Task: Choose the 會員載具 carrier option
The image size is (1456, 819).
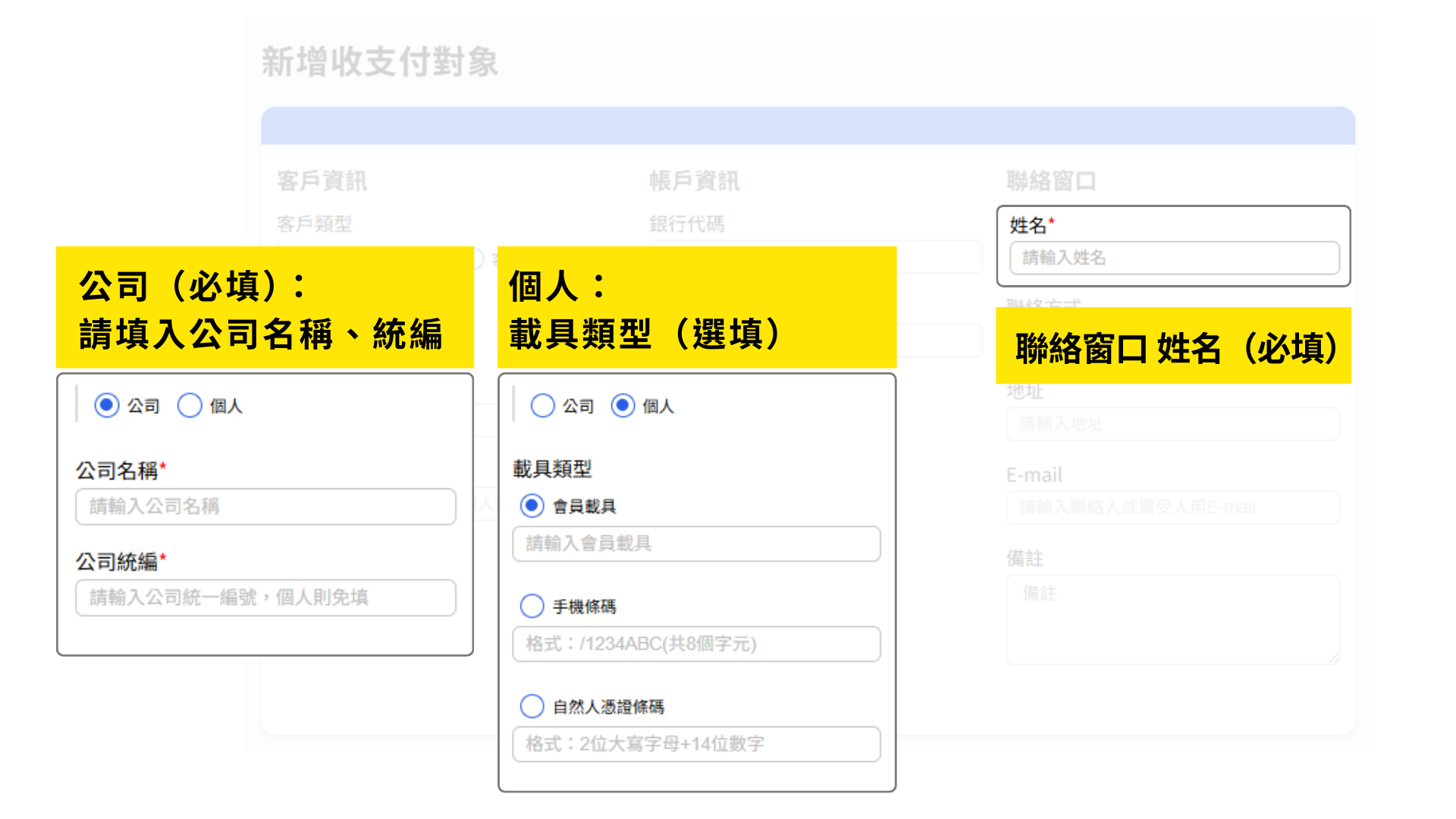Action: [532, 506]
